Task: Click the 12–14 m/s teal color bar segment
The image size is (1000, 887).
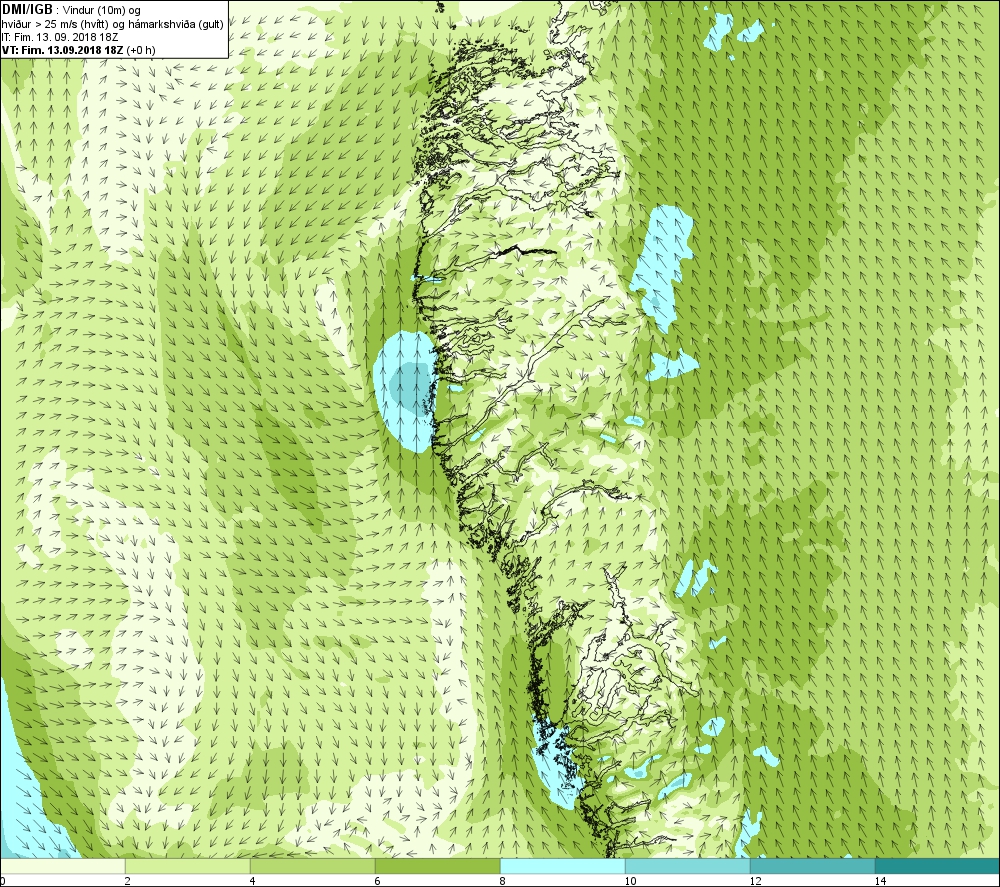Action: (x=812, y=866)
